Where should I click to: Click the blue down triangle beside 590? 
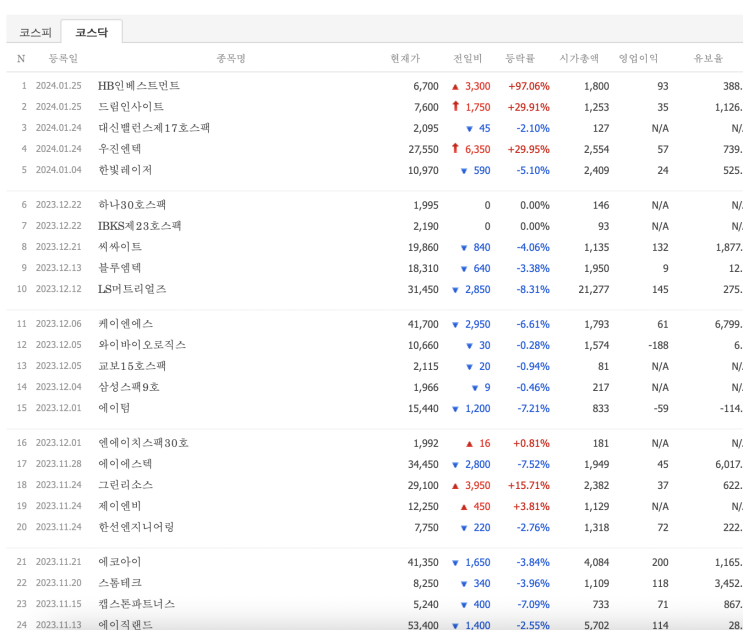pyautogui.click(x=464, y=171)
